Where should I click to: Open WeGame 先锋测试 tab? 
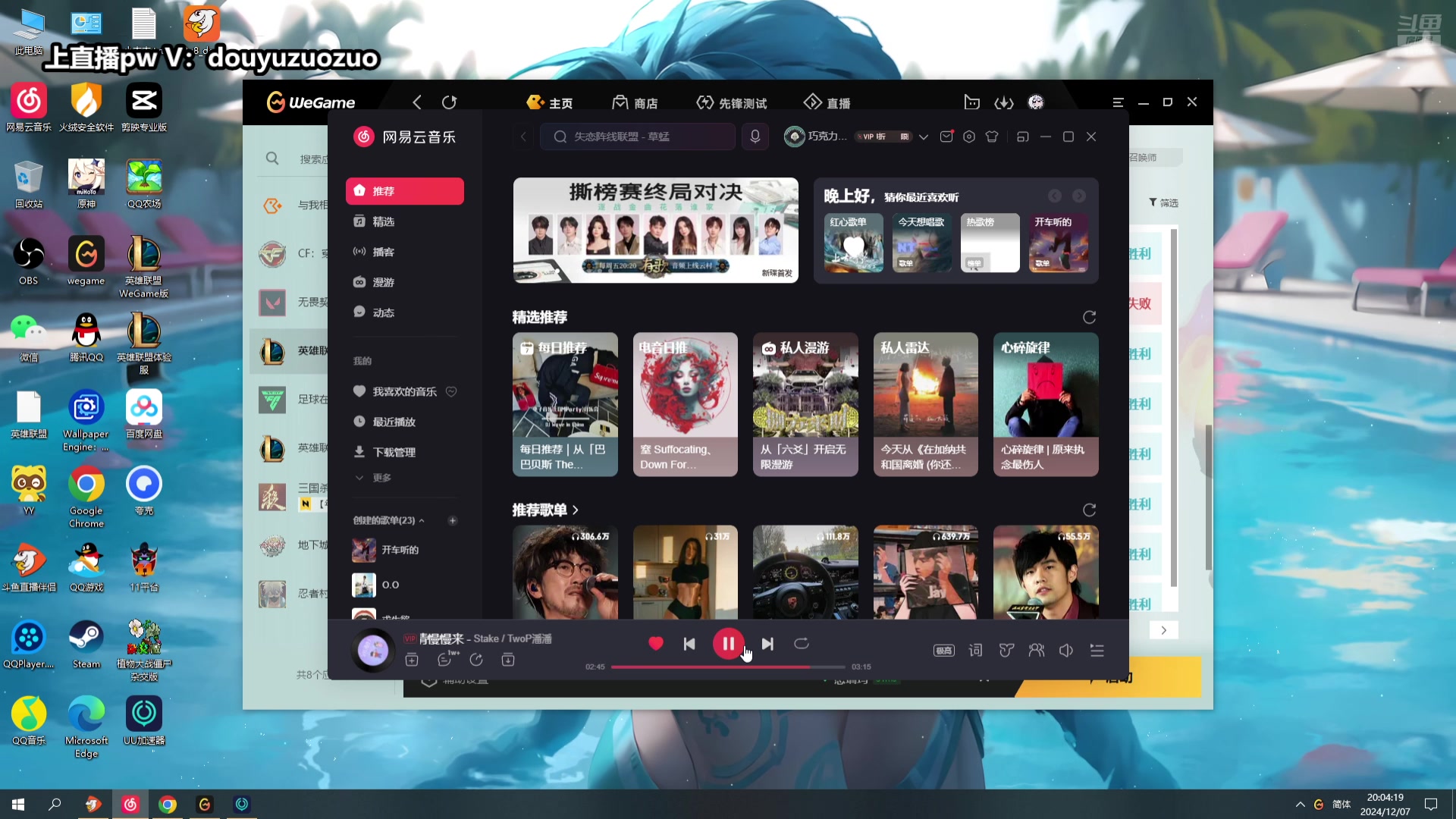tap(732, 102)
